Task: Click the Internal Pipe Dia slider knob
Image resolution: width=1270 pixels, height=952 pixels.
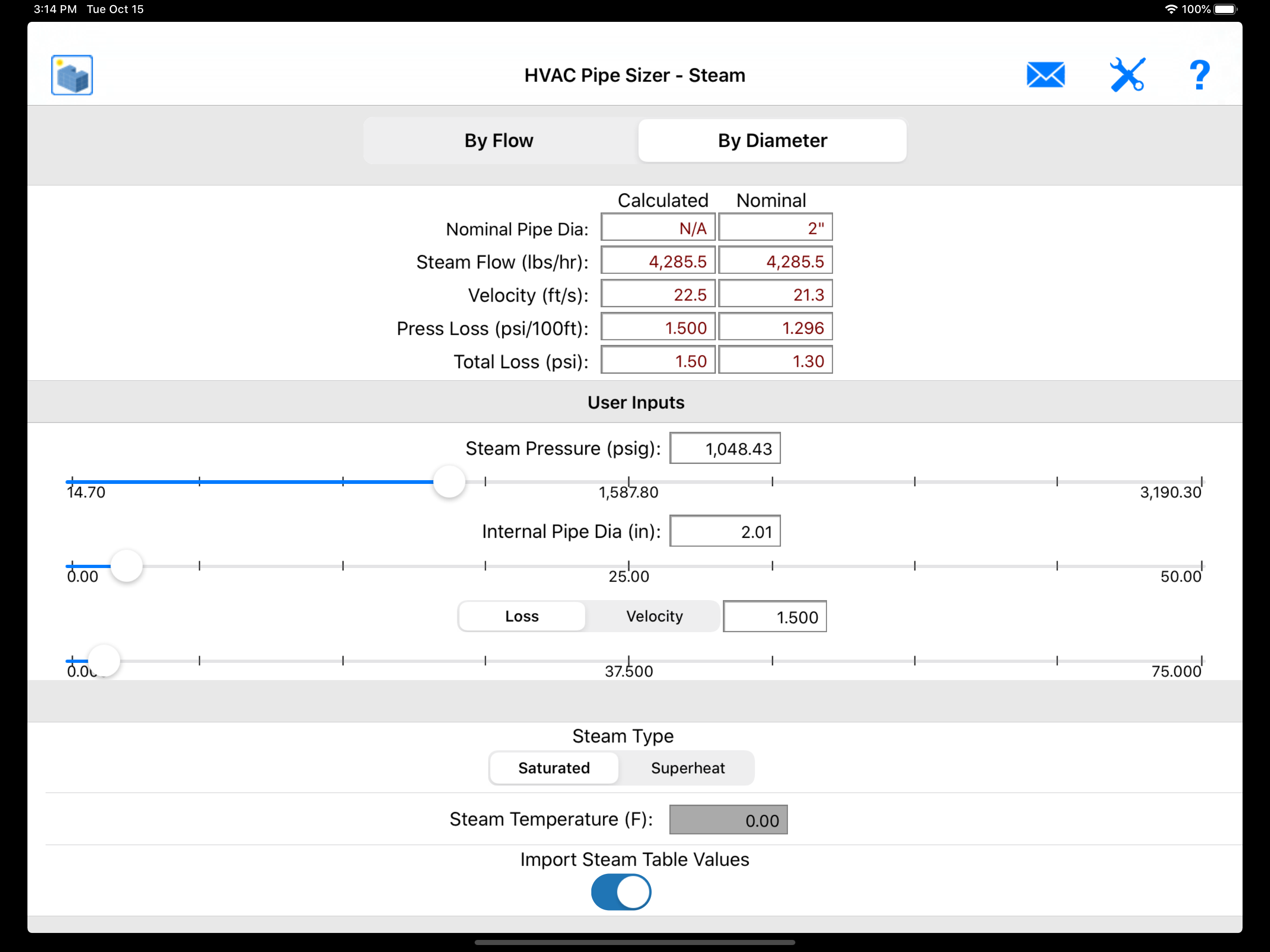Action: (x=126, y=566)
